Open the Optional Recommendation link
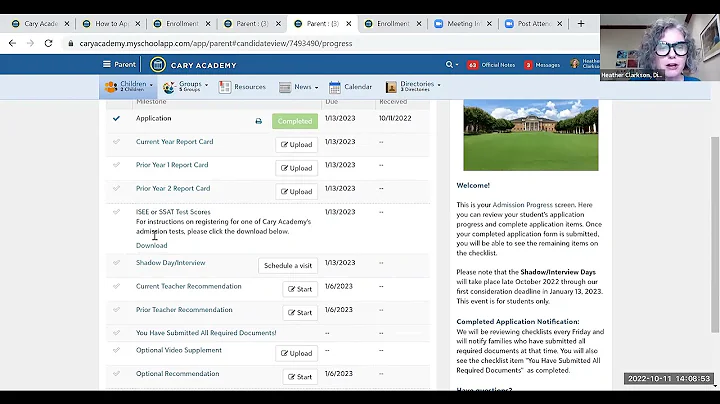 [177, 373]
